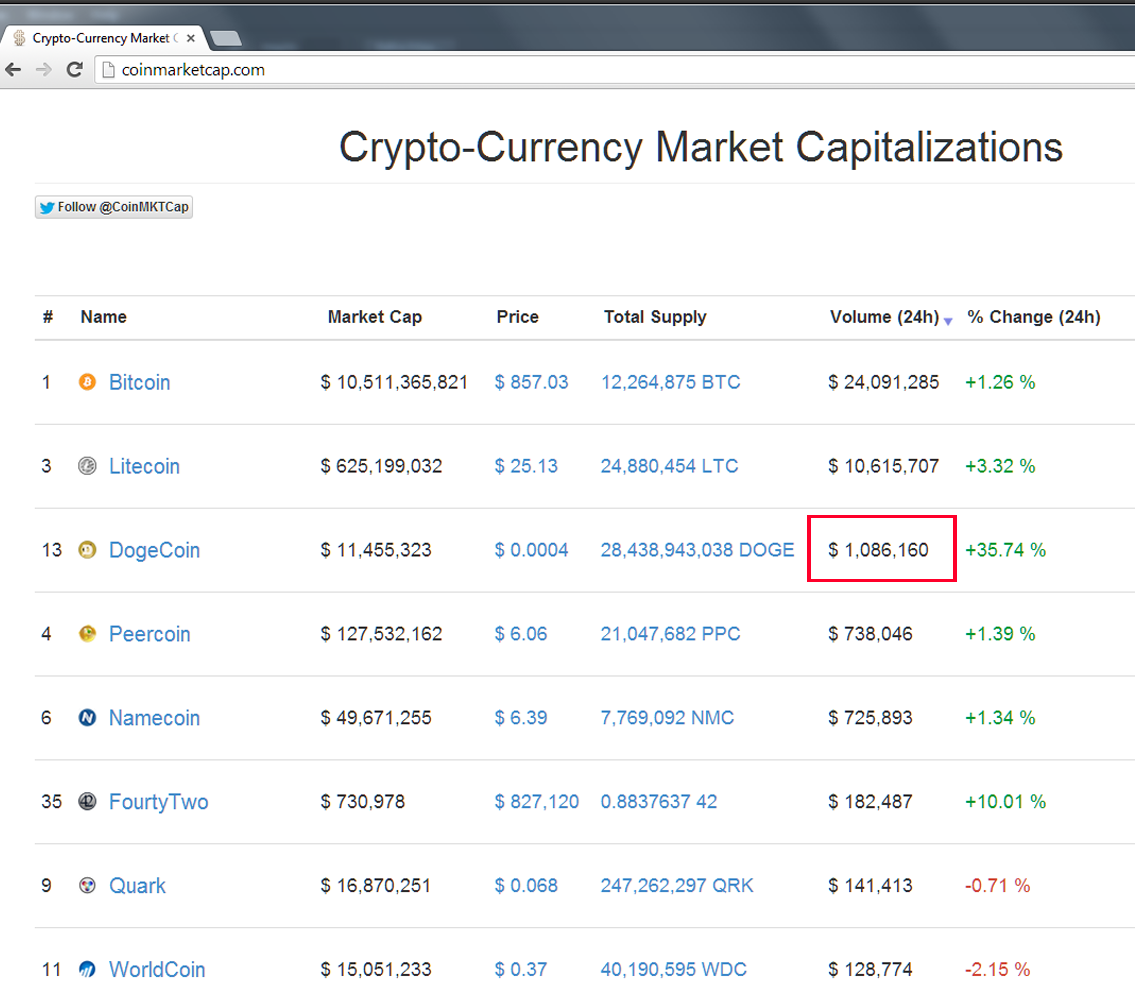The width and height of the screenshot is (1135, 981).
Task: Click supply 247,262,297 QRK
Action: (677, 886)
